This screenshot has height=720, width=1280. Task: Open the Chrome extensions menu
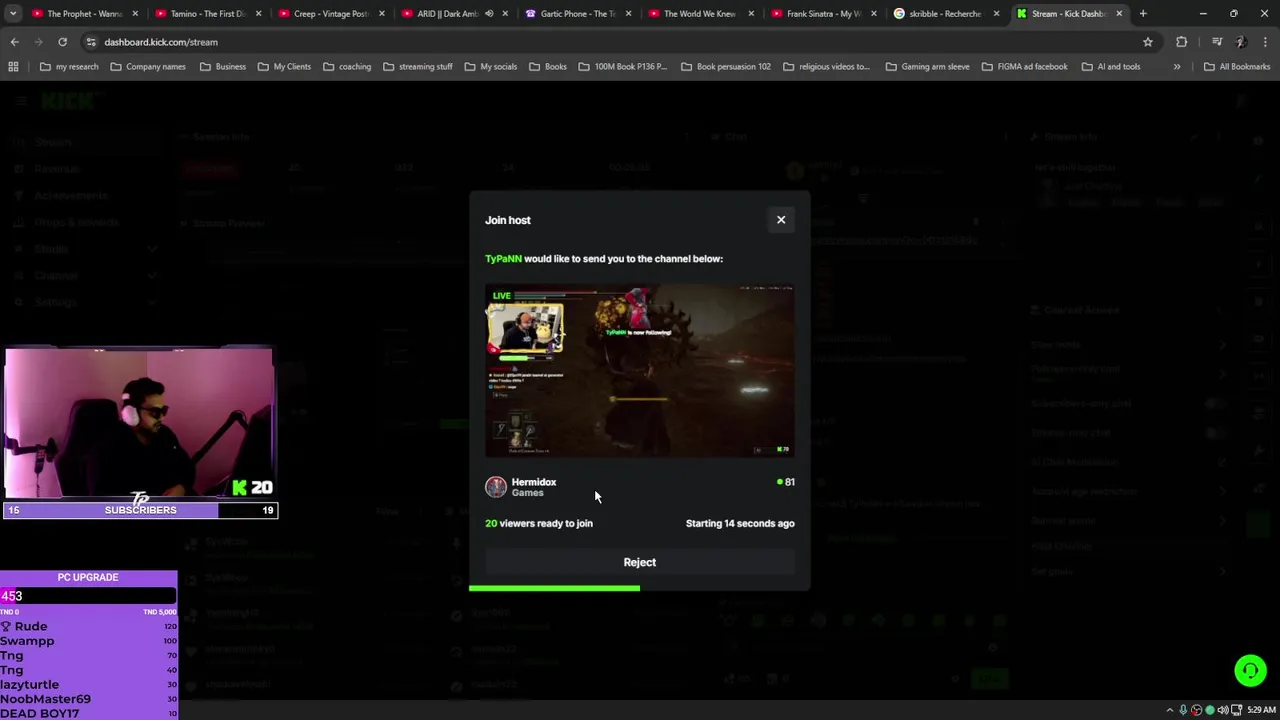[1182, 42]
